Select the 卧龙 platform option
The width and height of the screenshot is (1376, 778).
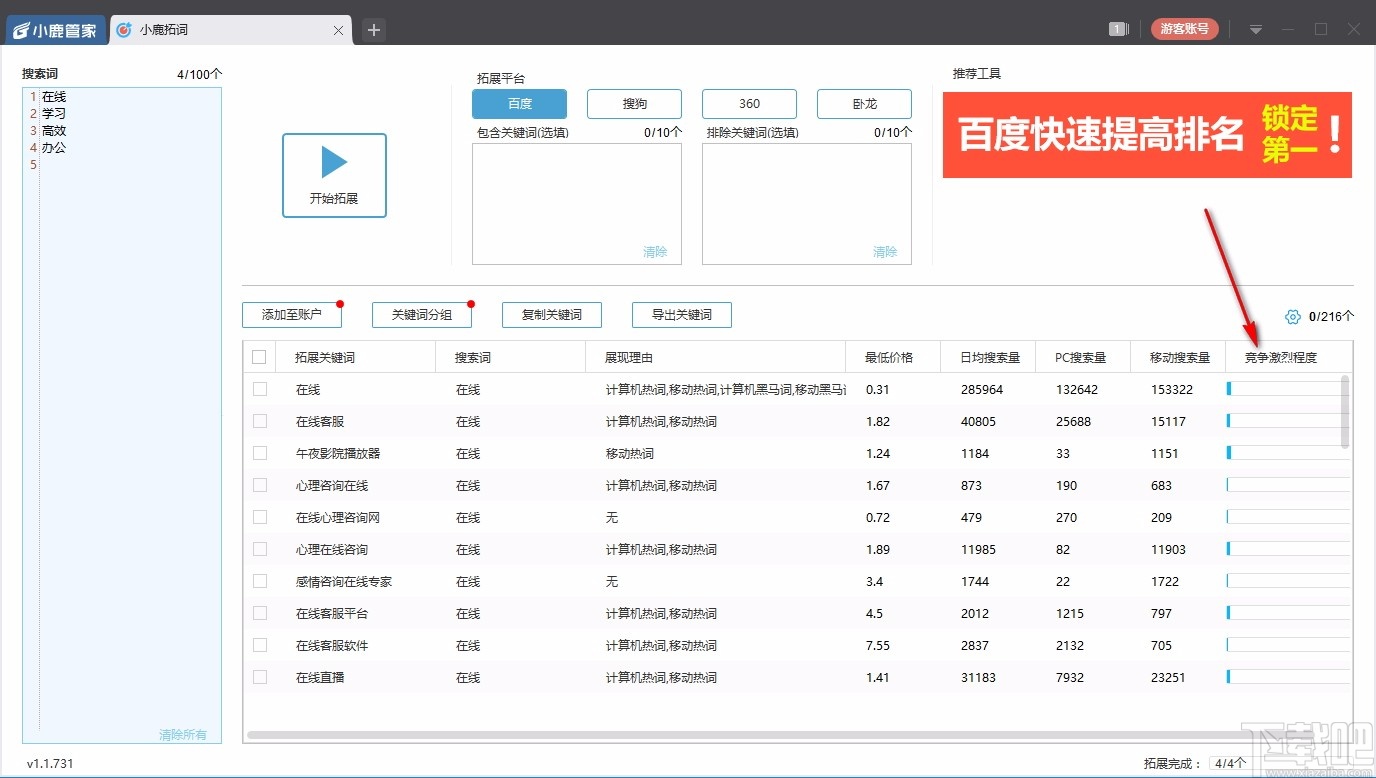[x=864, y=103]
